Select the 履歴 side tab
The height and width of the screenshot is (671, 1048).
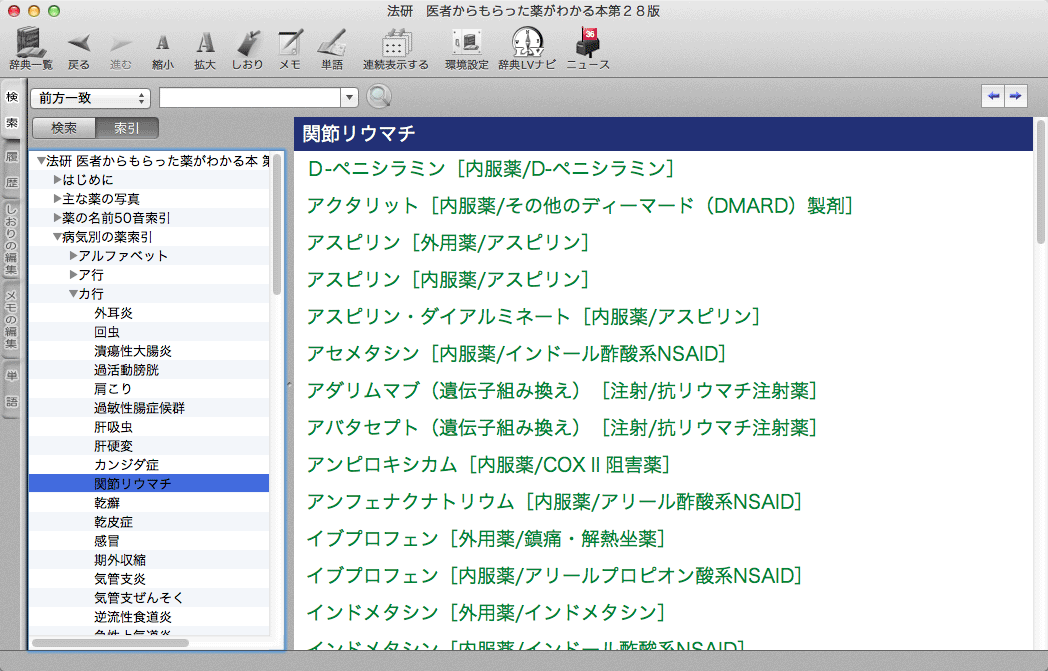(12, 169)
